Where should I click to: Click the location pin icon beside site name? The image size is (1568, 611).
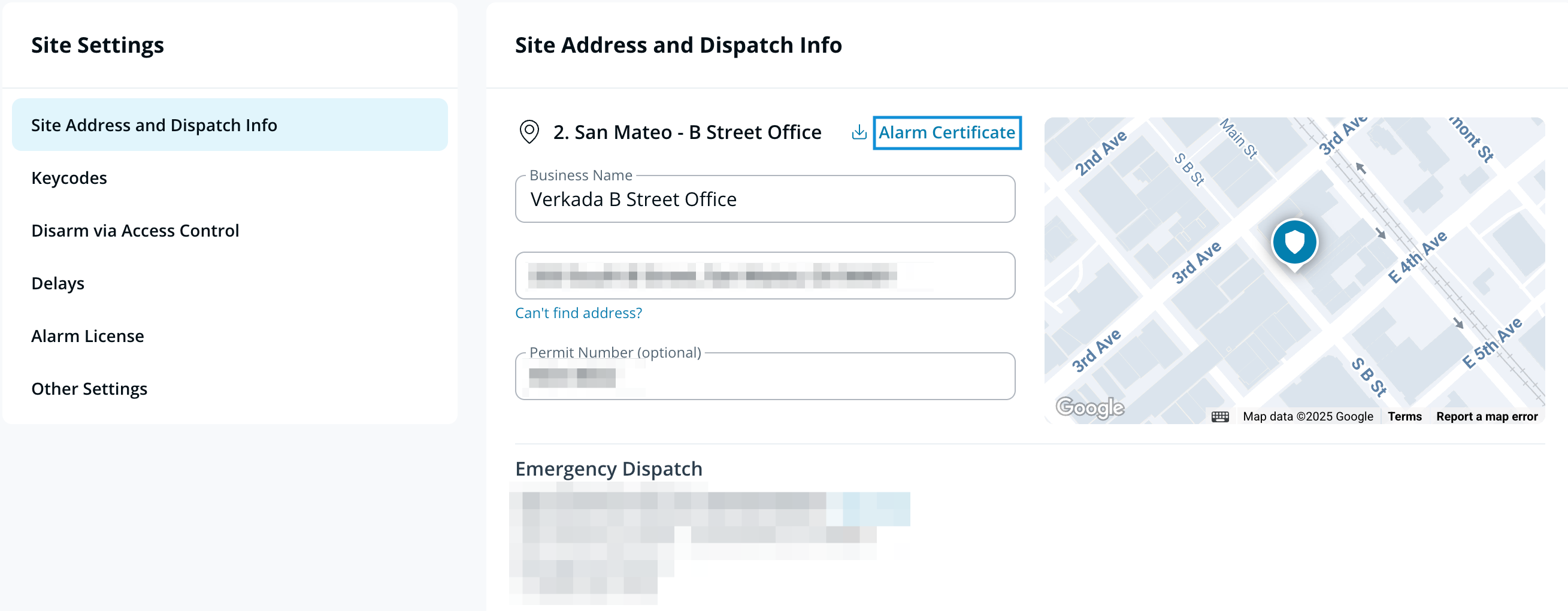point(529,132)
